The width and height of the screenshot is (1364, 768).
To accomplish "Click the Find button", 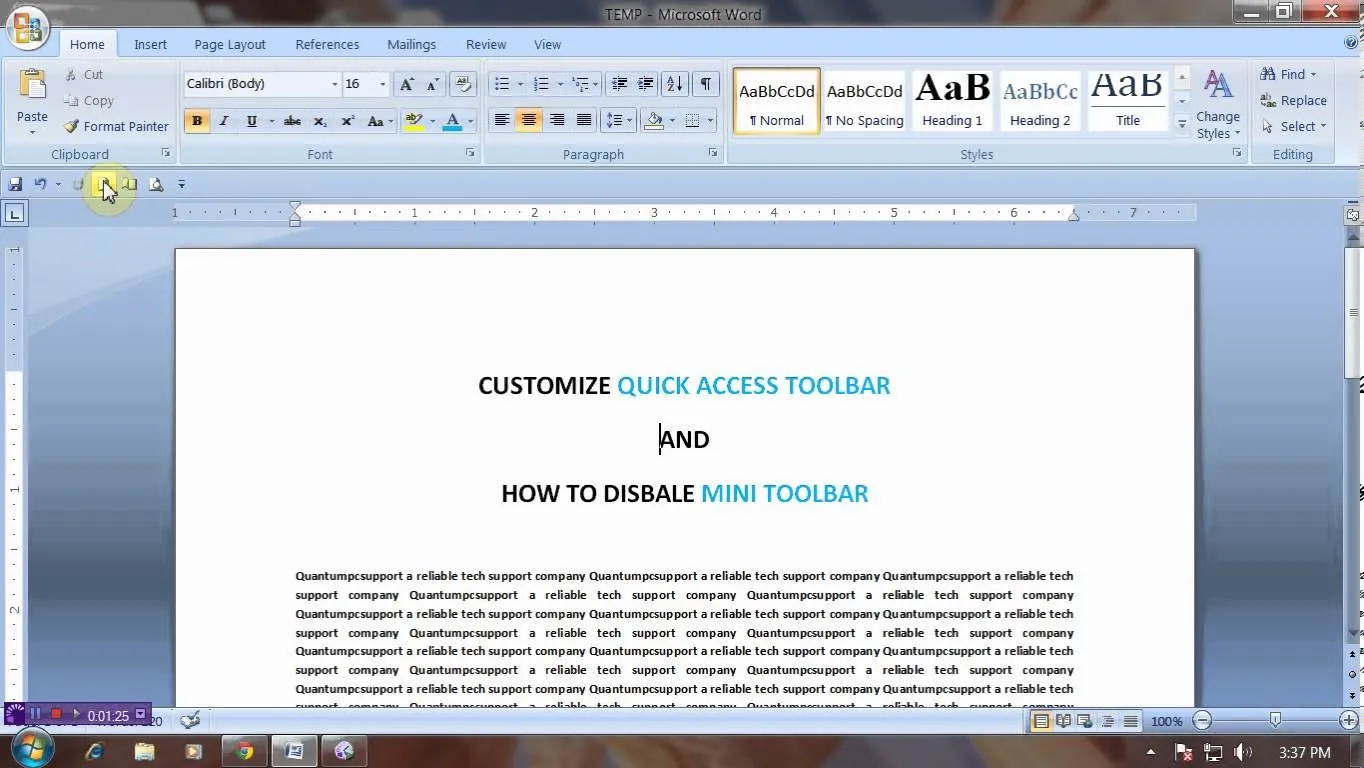I will click(x=1288, y=74).
